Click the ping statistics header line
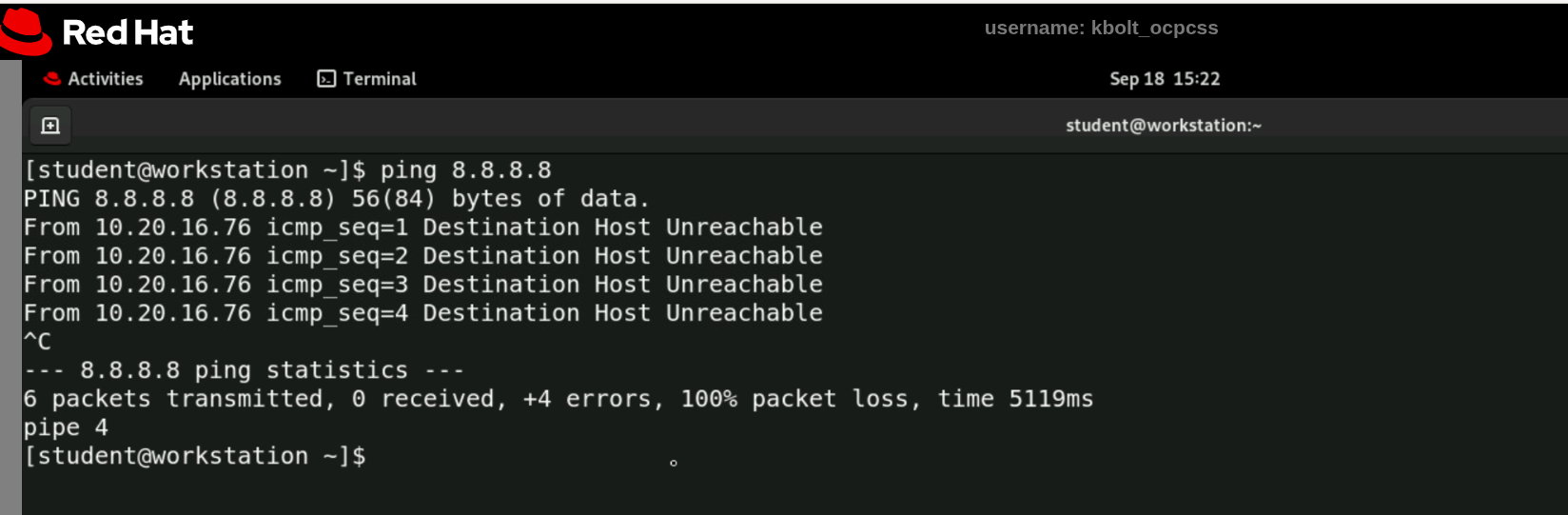Image resolution: width=1568 pixels, height=515 pixels. [x=244, y=370]
